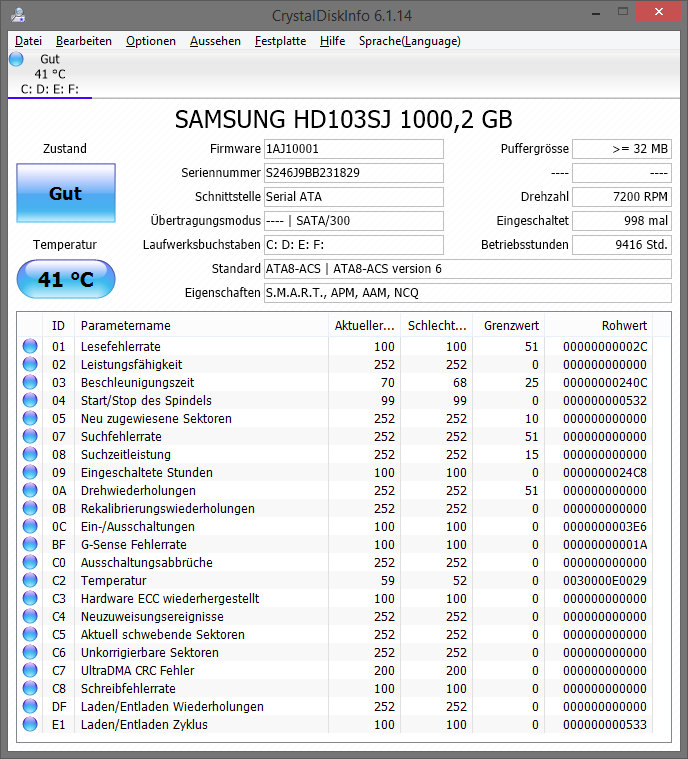Screen dimensions: 688x759
Task: Click the raw value 00000000240C
Action: point(605,382)
